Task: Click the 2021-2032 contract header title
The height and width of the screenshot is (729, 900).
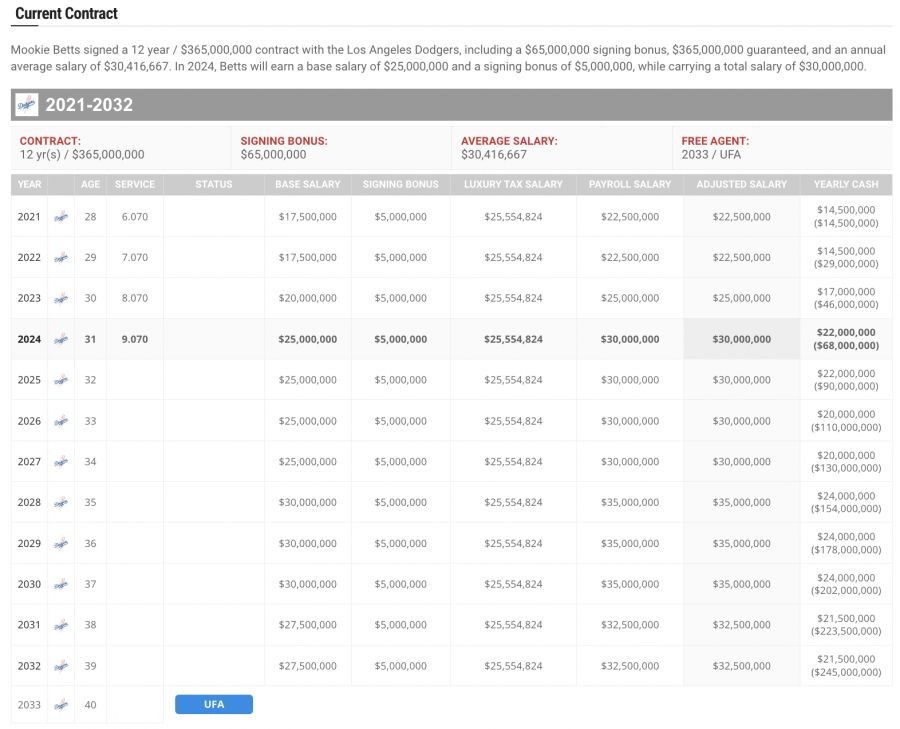Action: (x=89, y=104)
